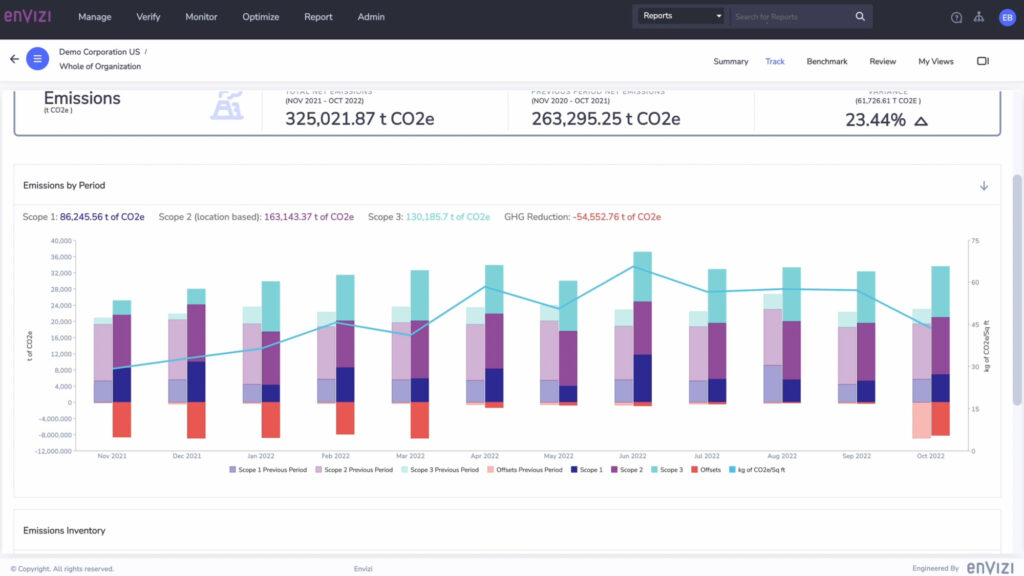Open the Manage menu
Image resolution: width=1024 pixels, height=576 pixels.
(95, 17)
